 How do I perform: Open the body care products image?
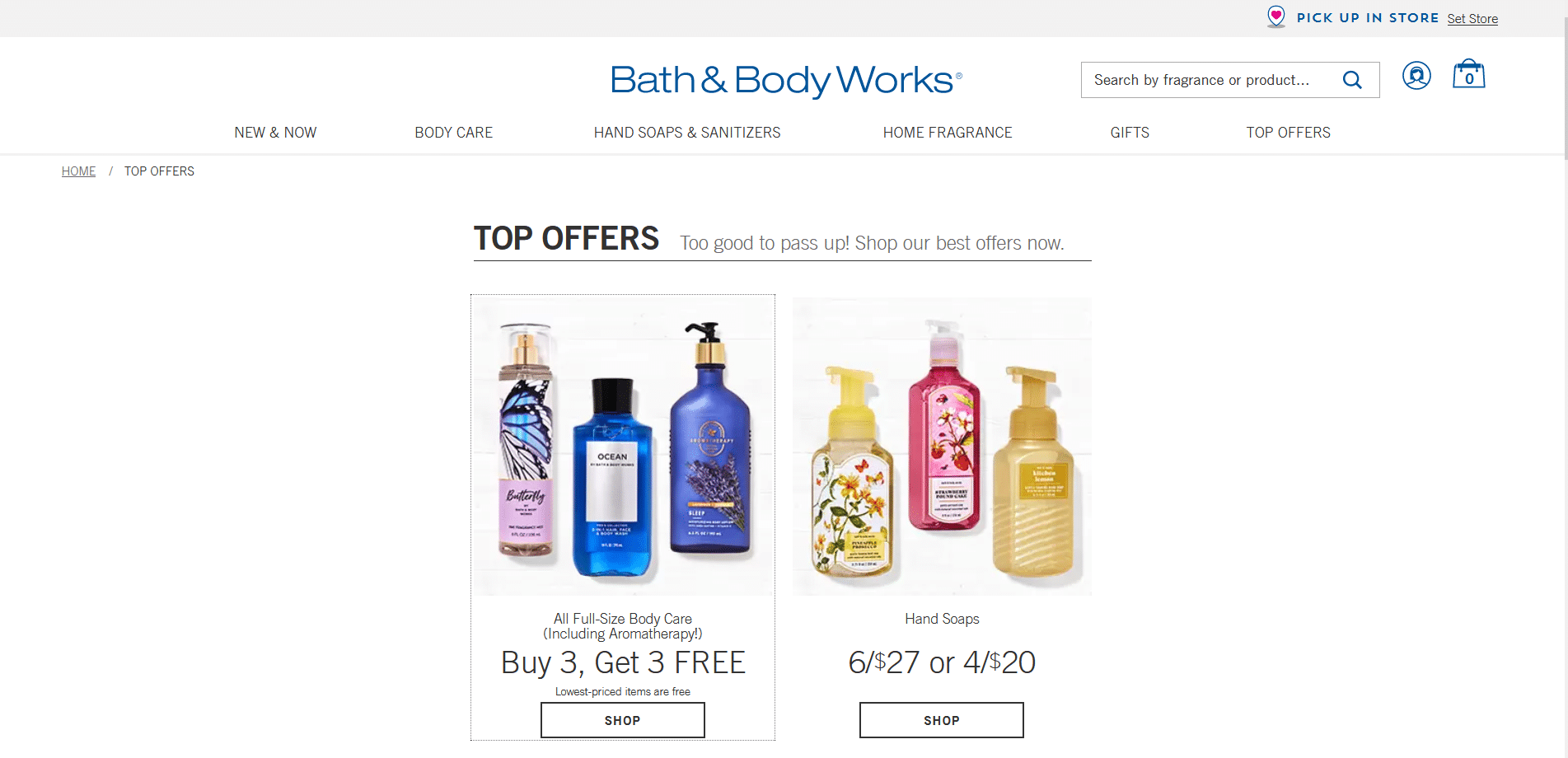click(x=623, y=446)
